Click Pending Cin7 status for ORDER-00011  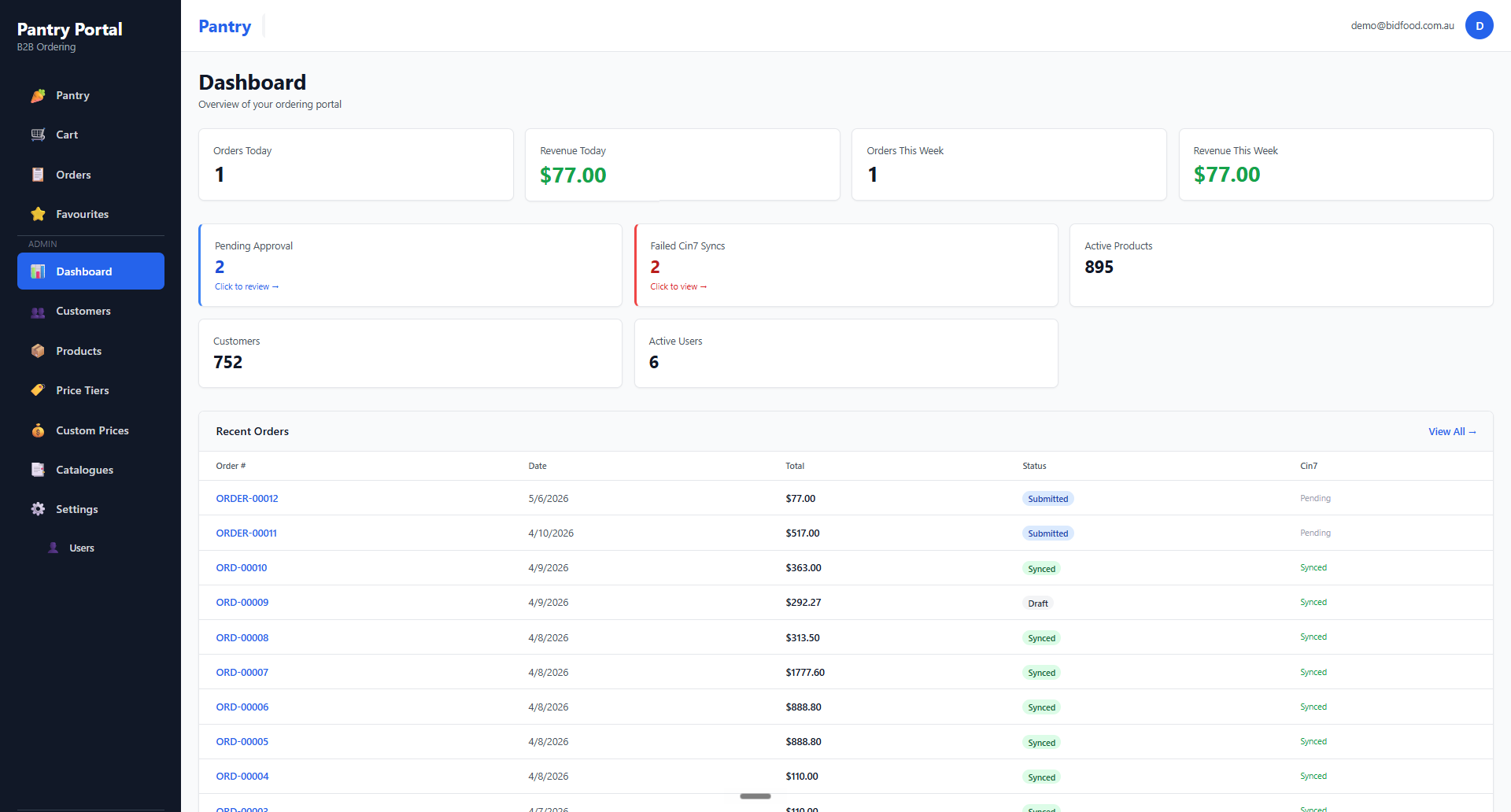tap(1315, 533)
